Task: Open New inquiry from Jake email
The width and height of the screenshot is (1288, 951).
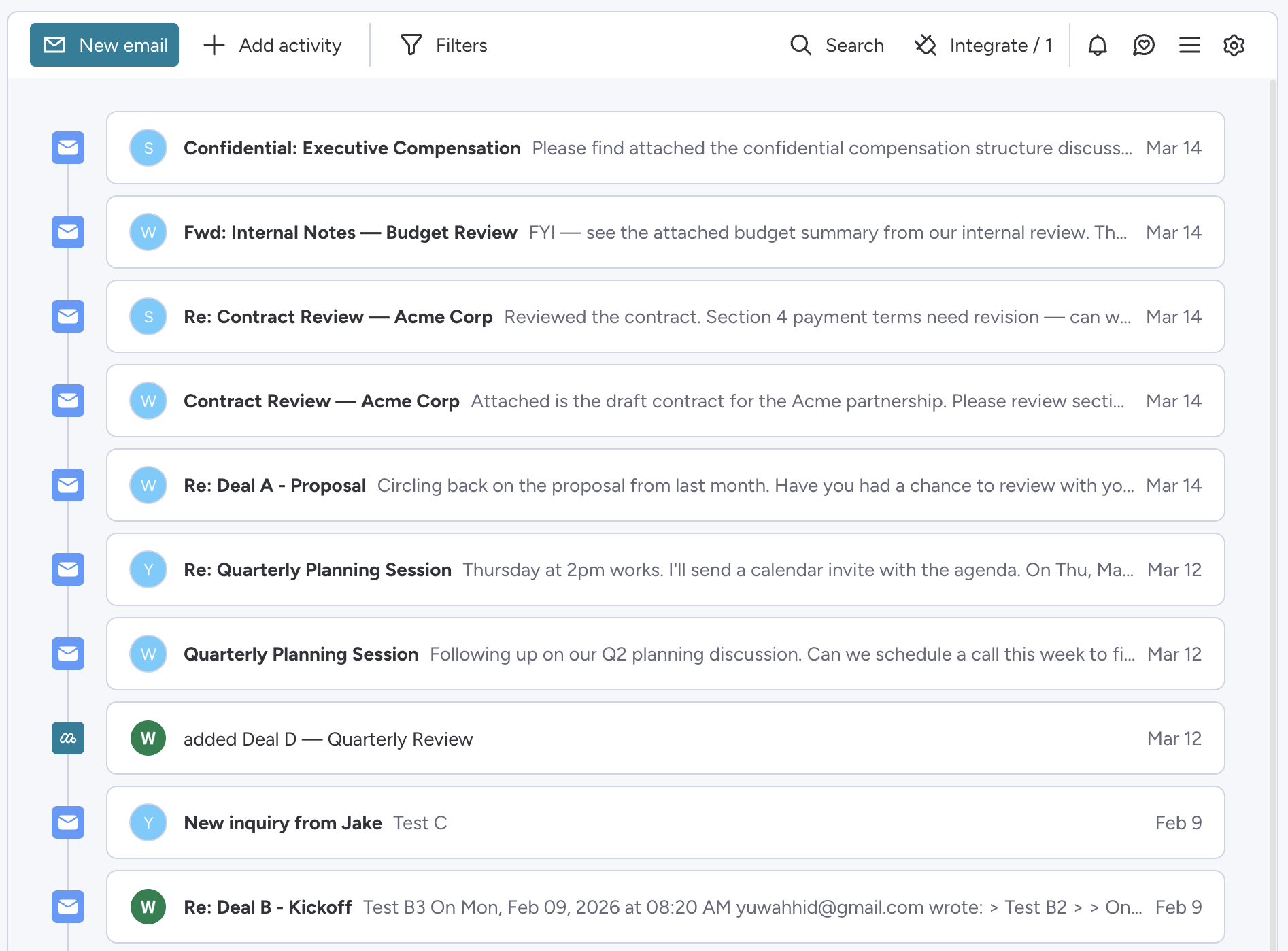Action: 665,822
